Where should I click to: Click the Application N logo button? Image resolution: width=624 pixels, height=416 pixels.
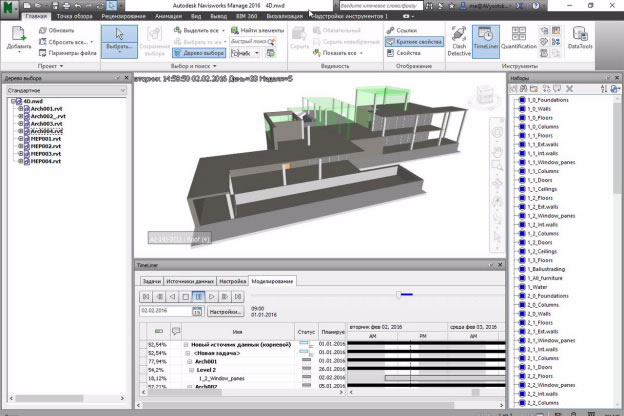pyautogui.click(x=10, y=8)
